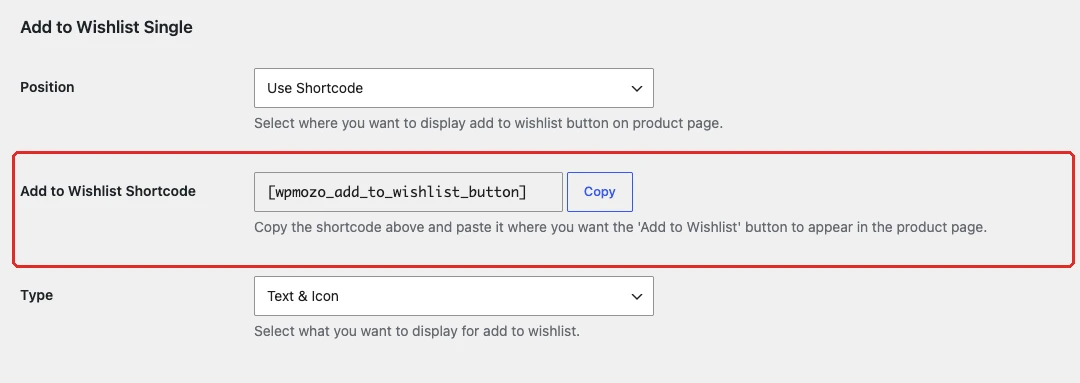
Task: Click the 'Select what you want to display' help text
Action: click(417, 331)
